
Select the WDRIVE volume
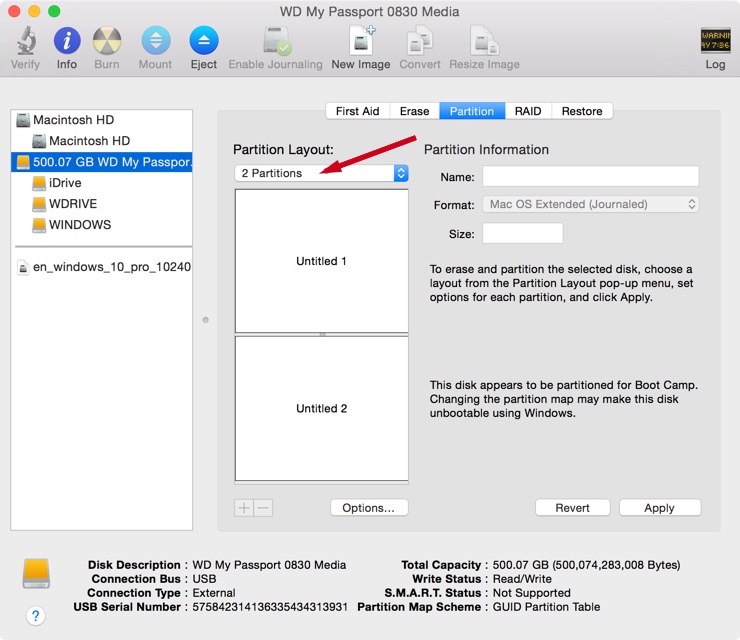(x=101, y=203)
